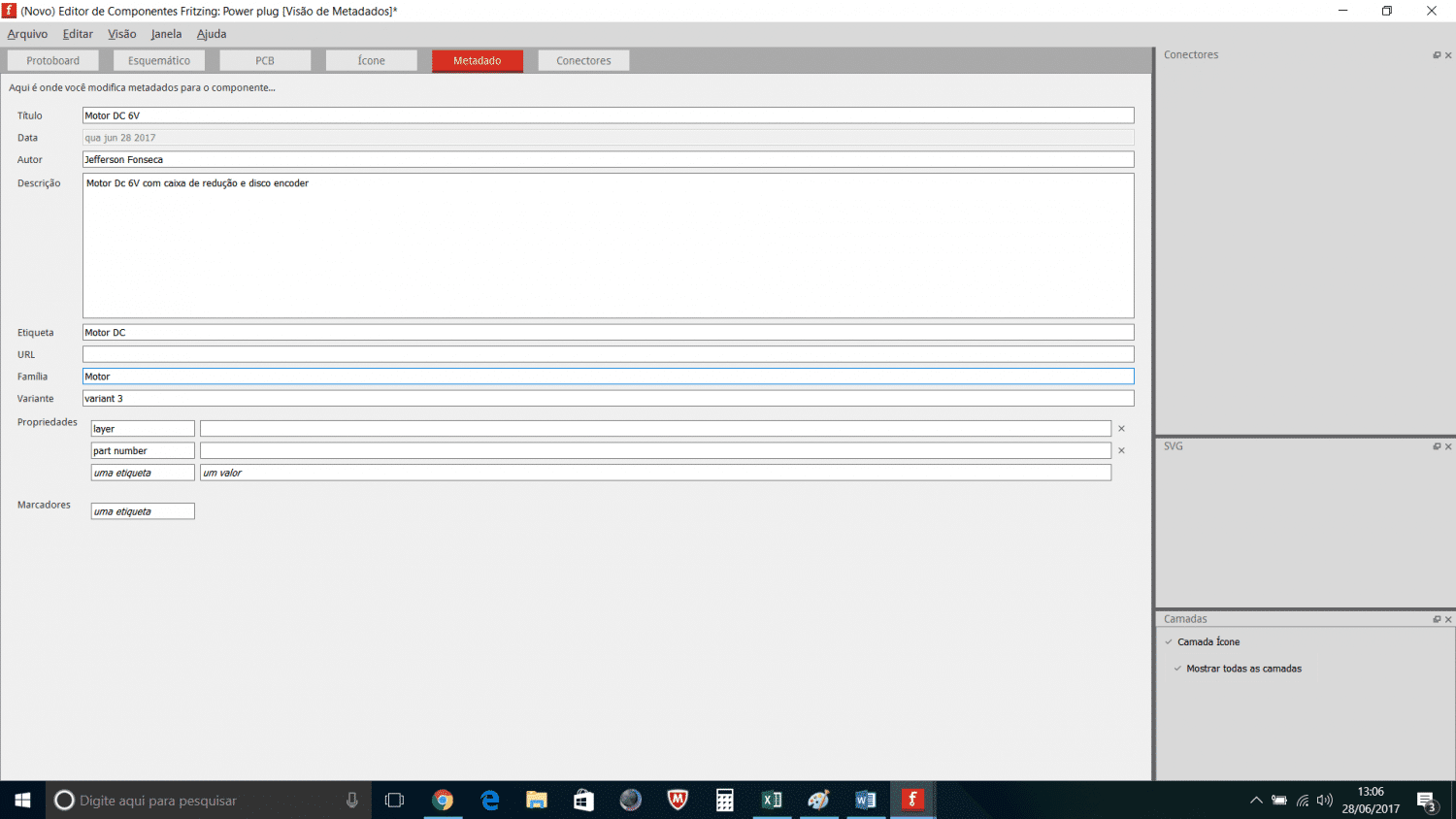The width and height of the screenshot is (1456, 819).
Task: Show hidden system tray icons
Action: [1256, 801]
